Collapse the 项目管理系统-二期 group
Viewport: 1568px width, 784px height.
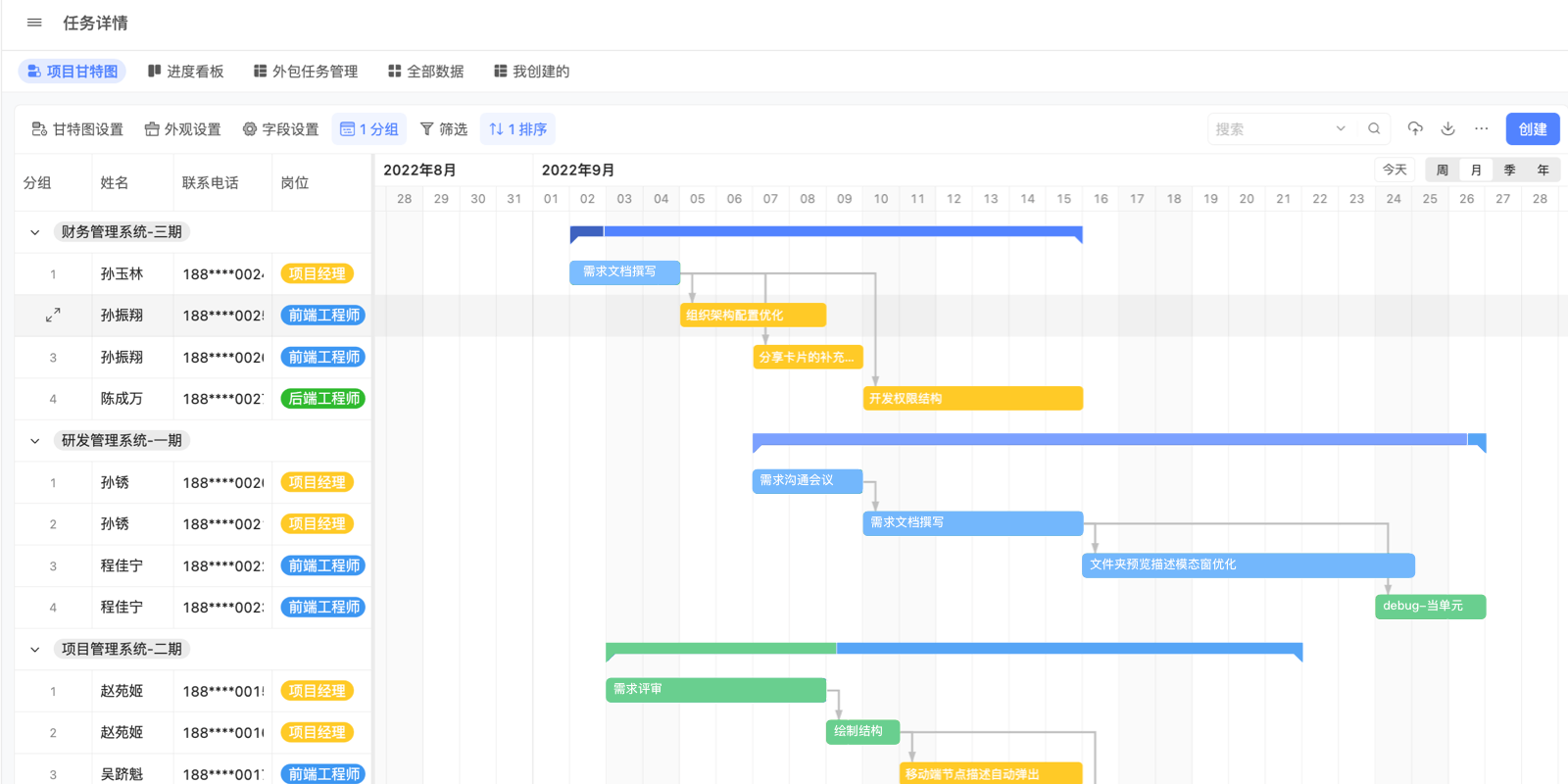(x=35, y=650)
